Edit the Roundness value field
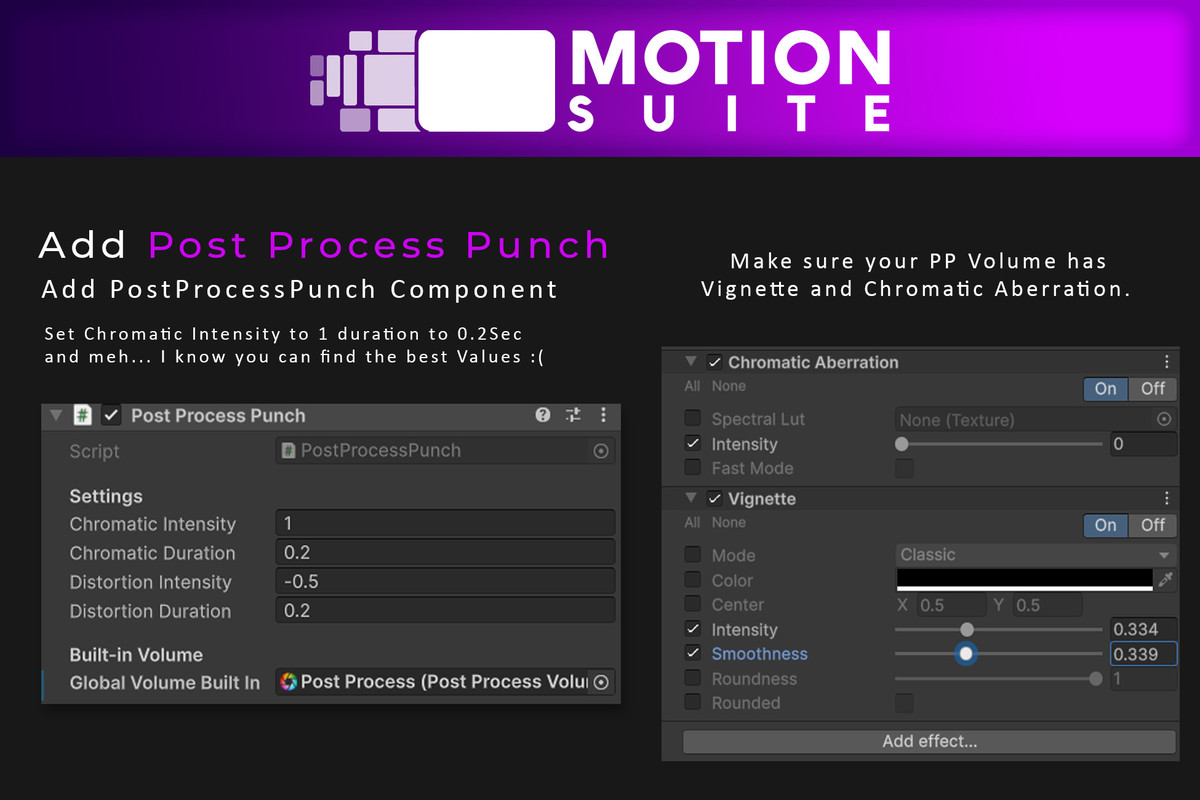1200x800 pixels. [x=1143, y=679]
